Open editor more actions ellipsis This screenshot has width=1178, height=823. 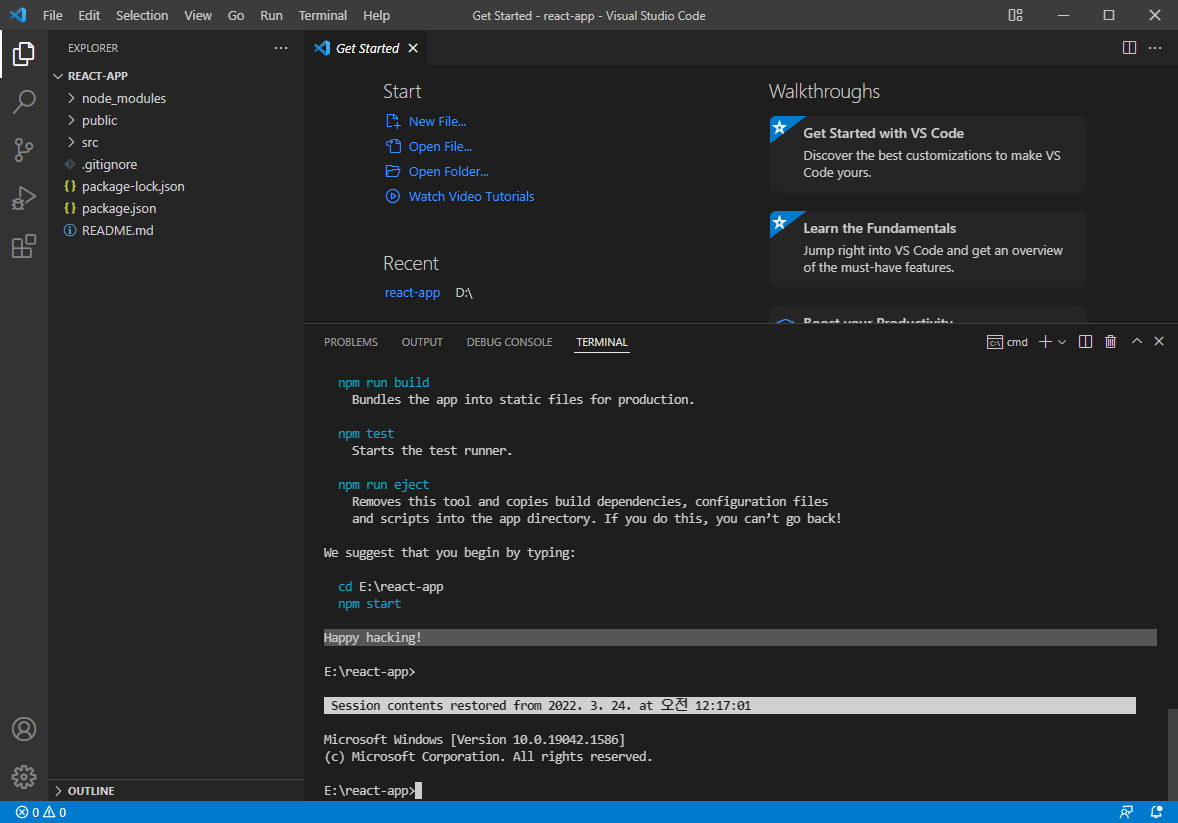pyautogui.click(x=1155, y=48)
